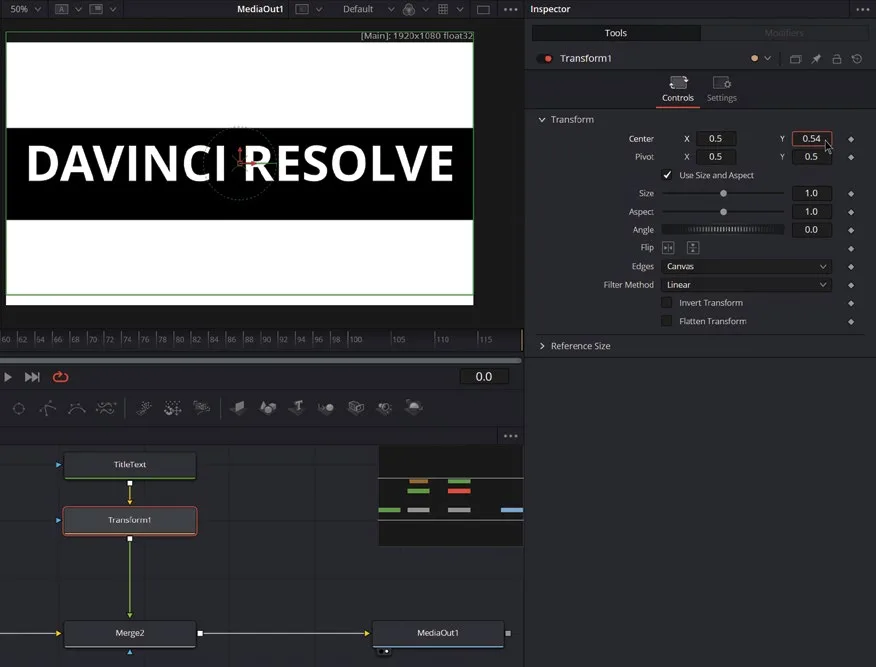The width and height of the screenshot is (876, 667).
Task: Toggle keyframe diamond for Size
Action: [x=851, y=194]
